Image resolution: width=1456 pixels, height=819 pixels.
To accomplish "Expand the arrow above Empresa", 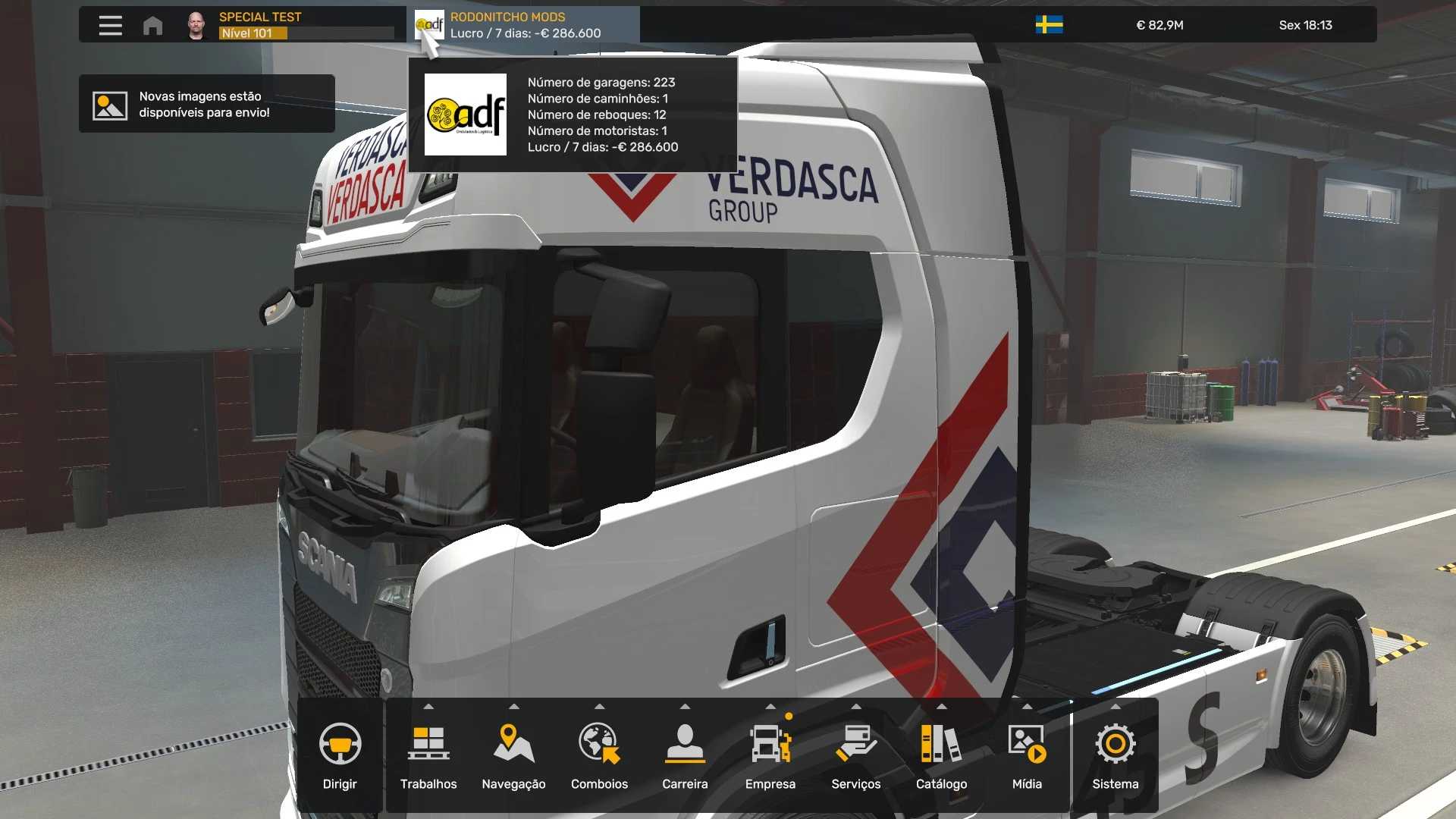I will [770, 706].
